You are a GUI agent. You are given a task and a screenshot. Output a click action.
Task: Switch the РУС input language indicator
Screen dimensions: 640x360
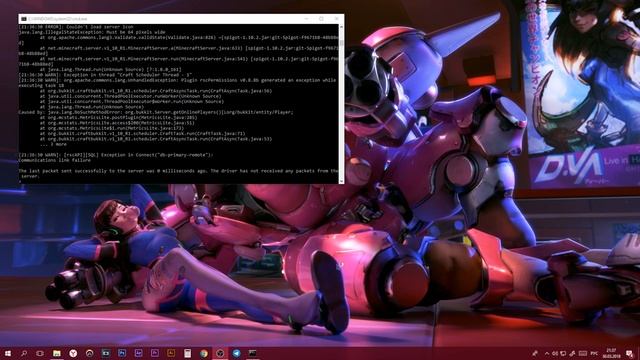[594, 353]
